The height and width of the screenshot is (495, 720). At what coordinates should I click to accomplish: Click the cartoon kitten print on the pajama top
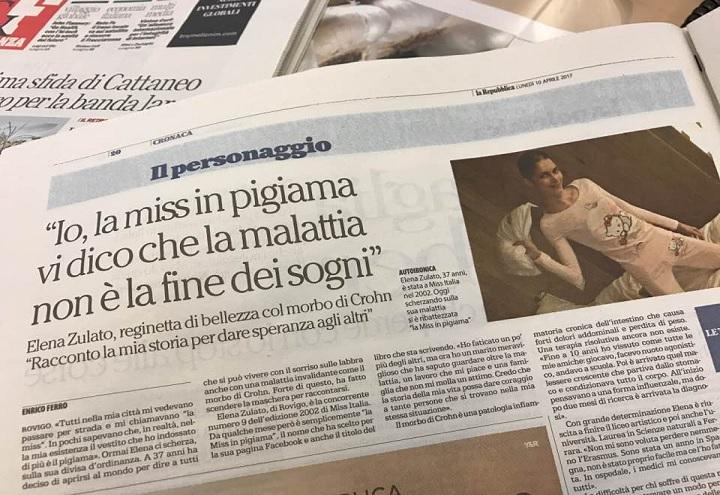618,227
